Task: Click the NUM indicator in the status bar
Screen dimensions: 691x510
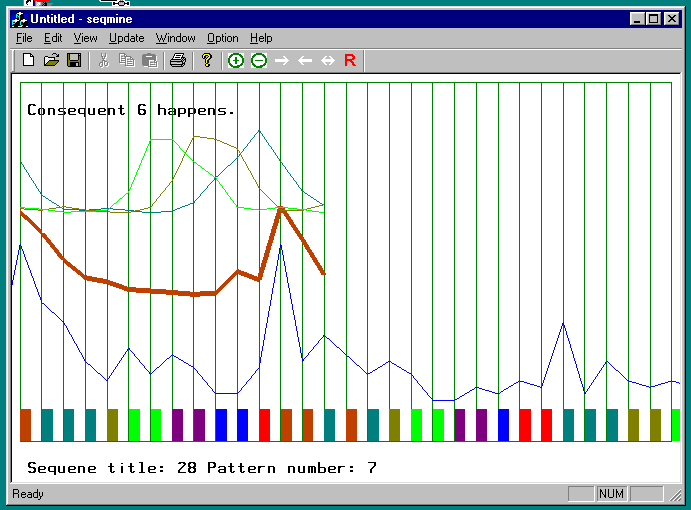Action: pos(611,494)
